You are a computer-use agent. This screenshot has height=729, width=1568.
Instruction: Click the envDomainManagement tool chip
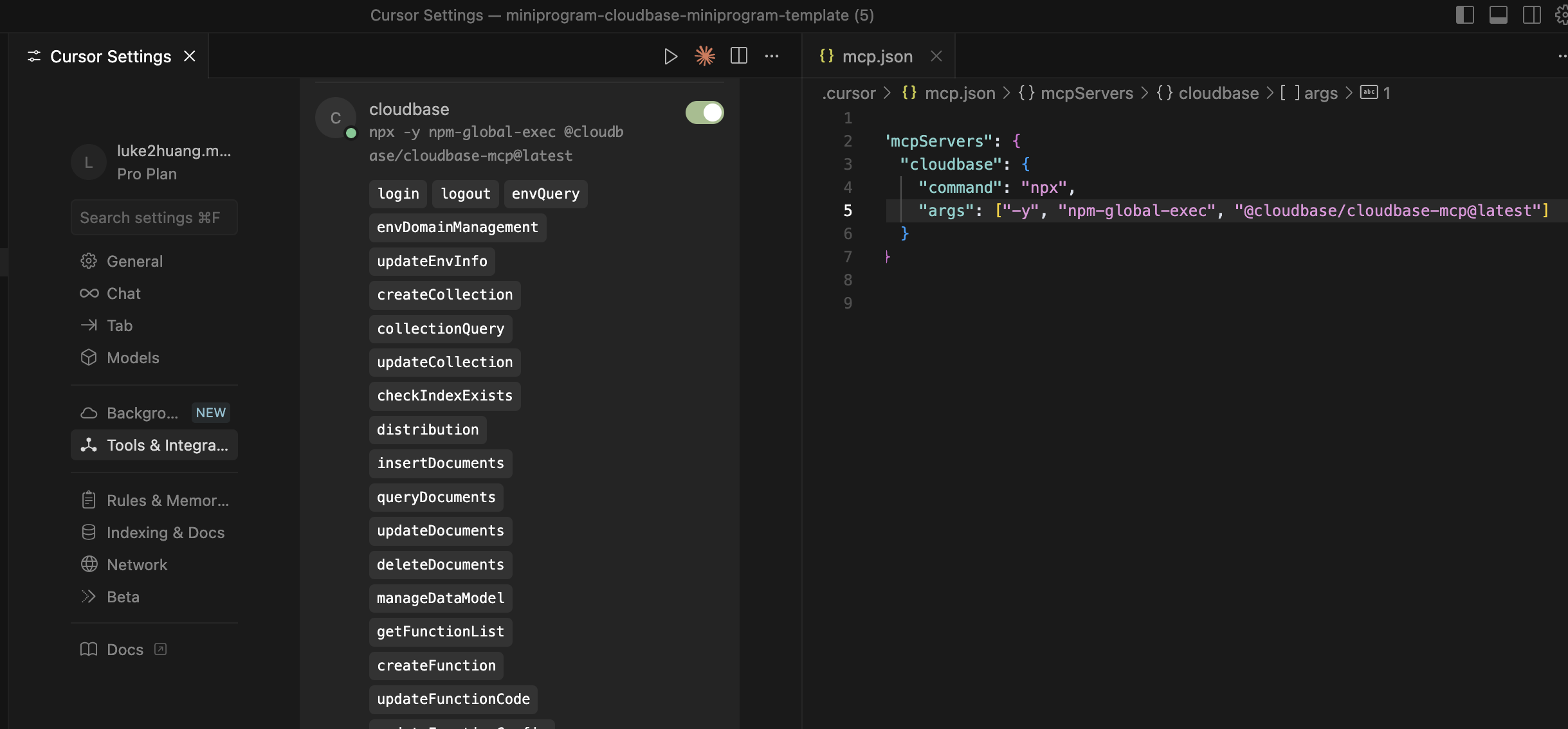point(457,228)
